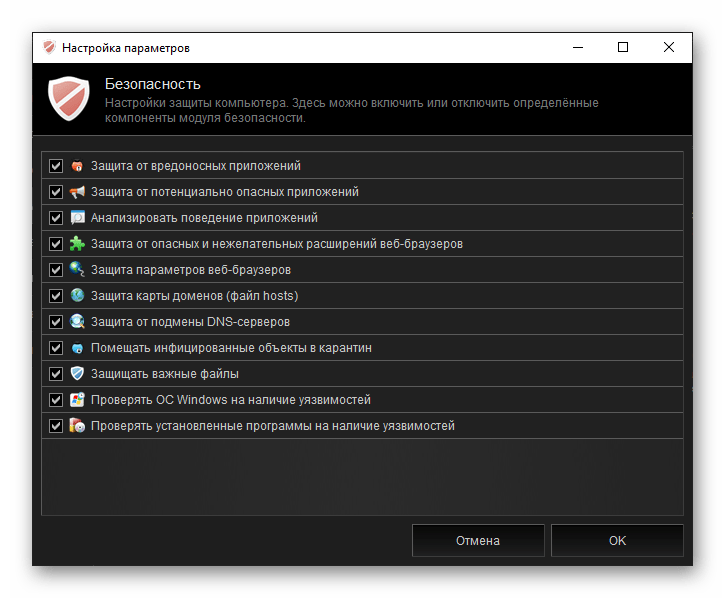The height and width of the screenshot is (598, 725).
Task: Select the text Защита от вредоносных приложений
Action: point(196,166)
